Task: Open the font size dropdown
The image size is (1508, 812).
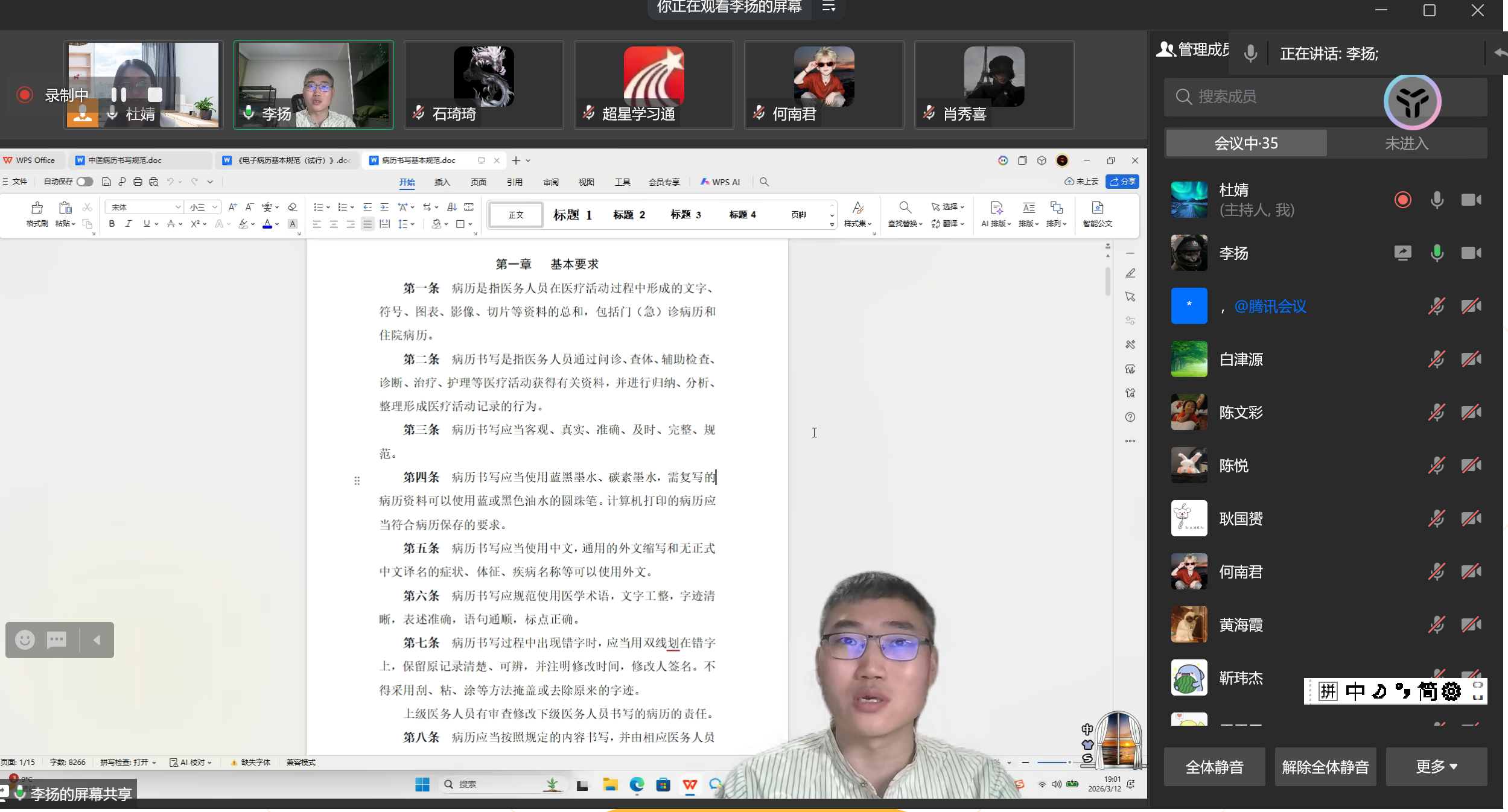Action: tap(214, 207)
